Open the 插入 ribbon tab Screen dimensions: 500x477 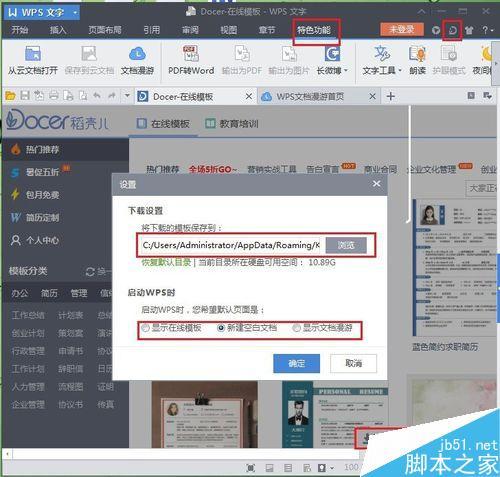coord(58,30)
